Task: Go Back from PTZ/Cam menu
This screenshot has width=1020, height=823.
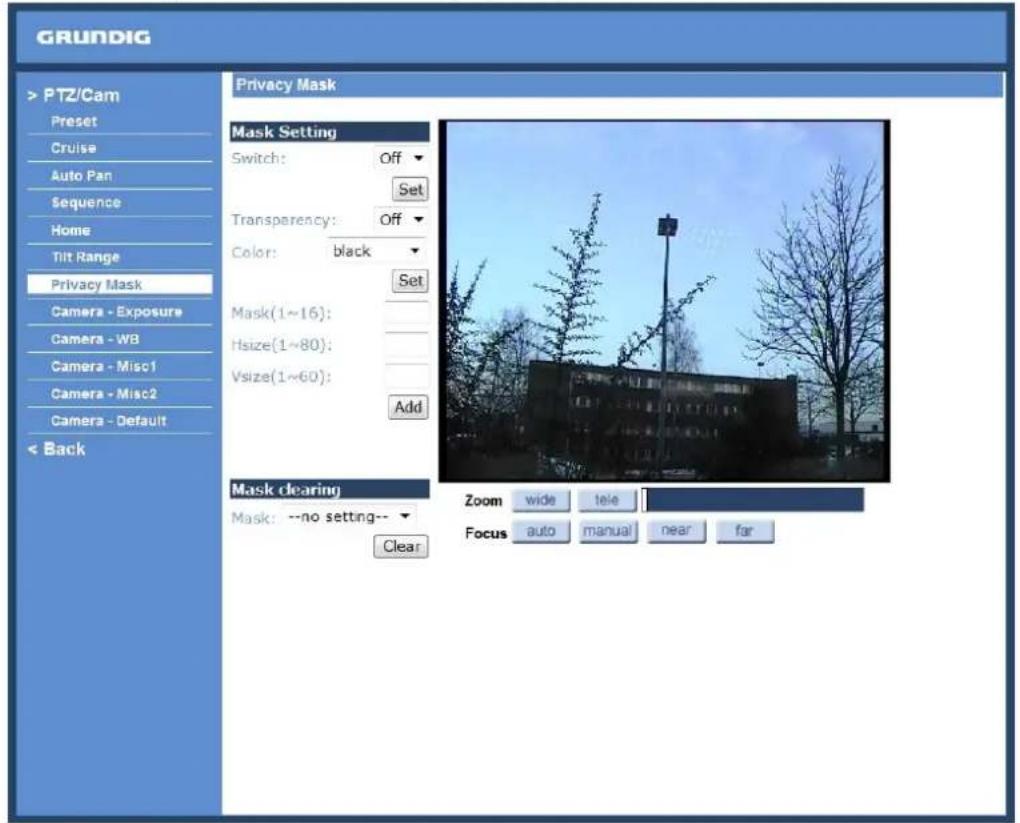Action: click(x=57, y=449)
